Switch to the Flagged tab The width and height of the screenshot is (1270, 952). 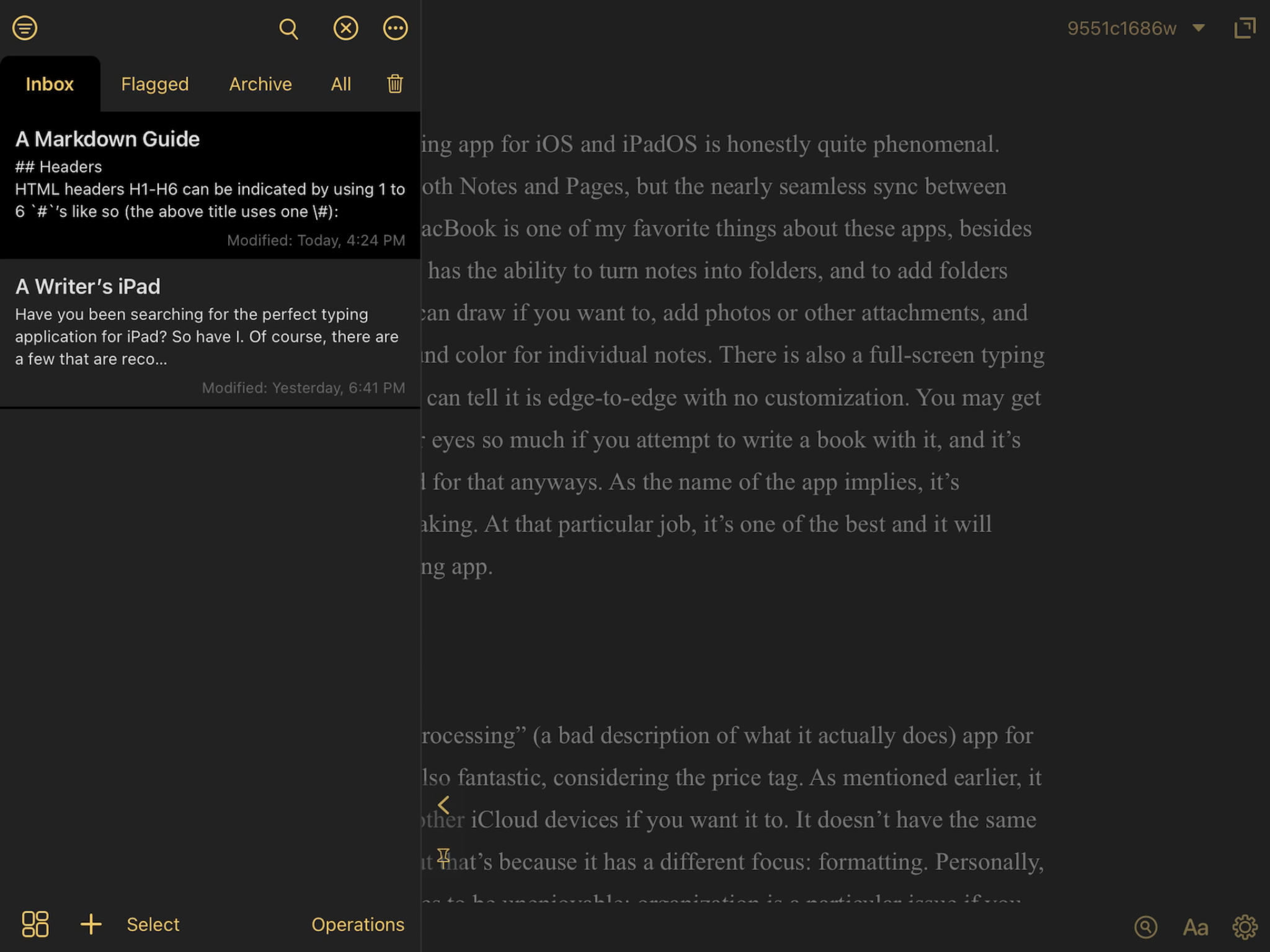pyautogui.click(x=154, y=83)
